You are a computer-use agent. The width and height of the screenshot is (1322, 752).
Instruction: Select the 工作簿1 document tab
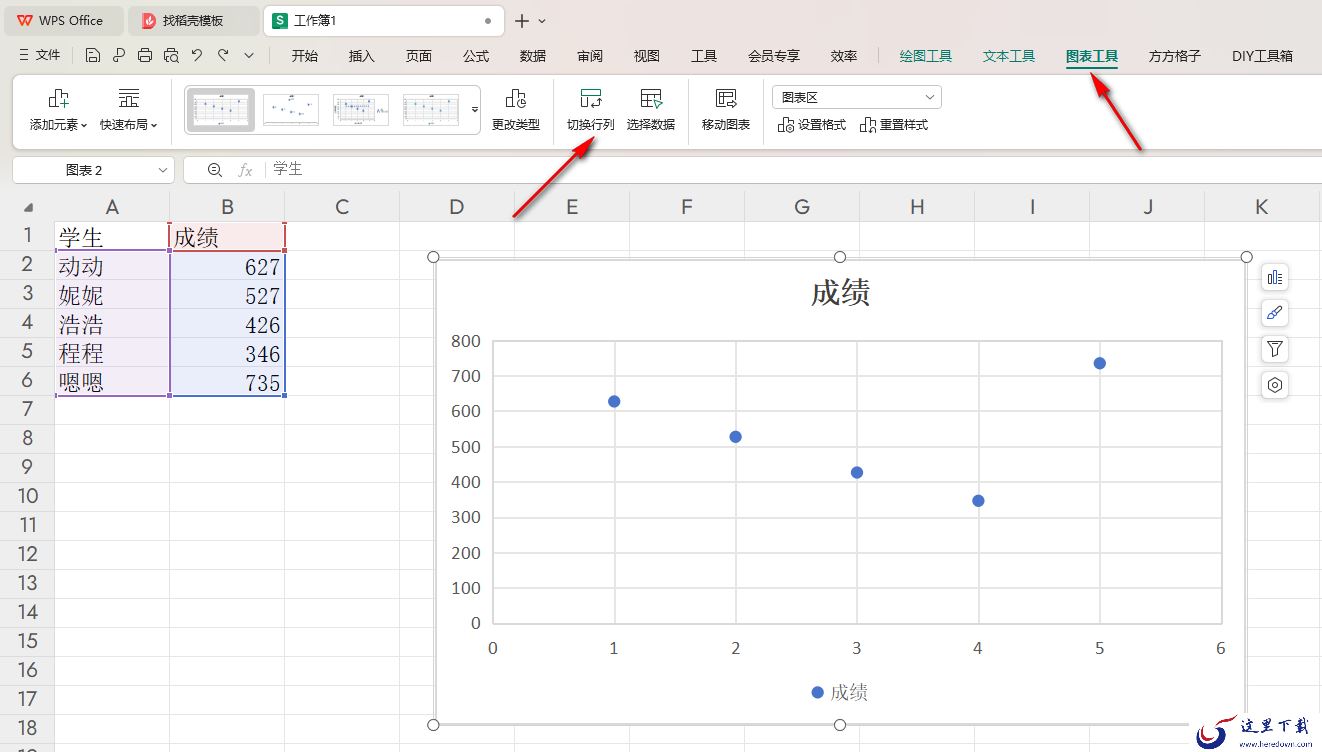[383, 20]
